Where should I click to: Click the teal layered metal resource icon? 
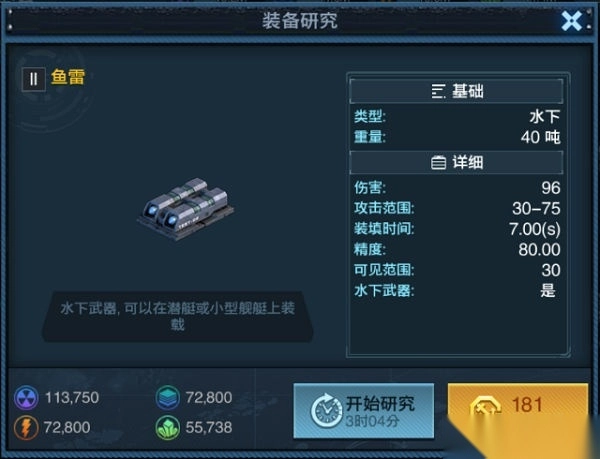click(168, 398)
